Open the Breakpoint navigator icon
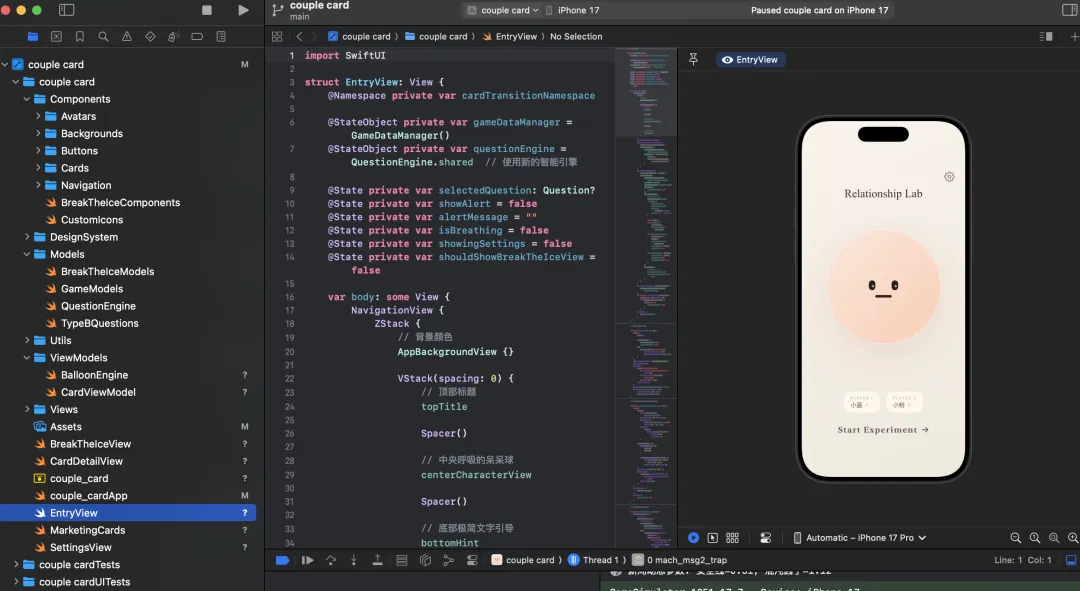This screenshot has width=1080, height=591. click(x=198, y=37)
